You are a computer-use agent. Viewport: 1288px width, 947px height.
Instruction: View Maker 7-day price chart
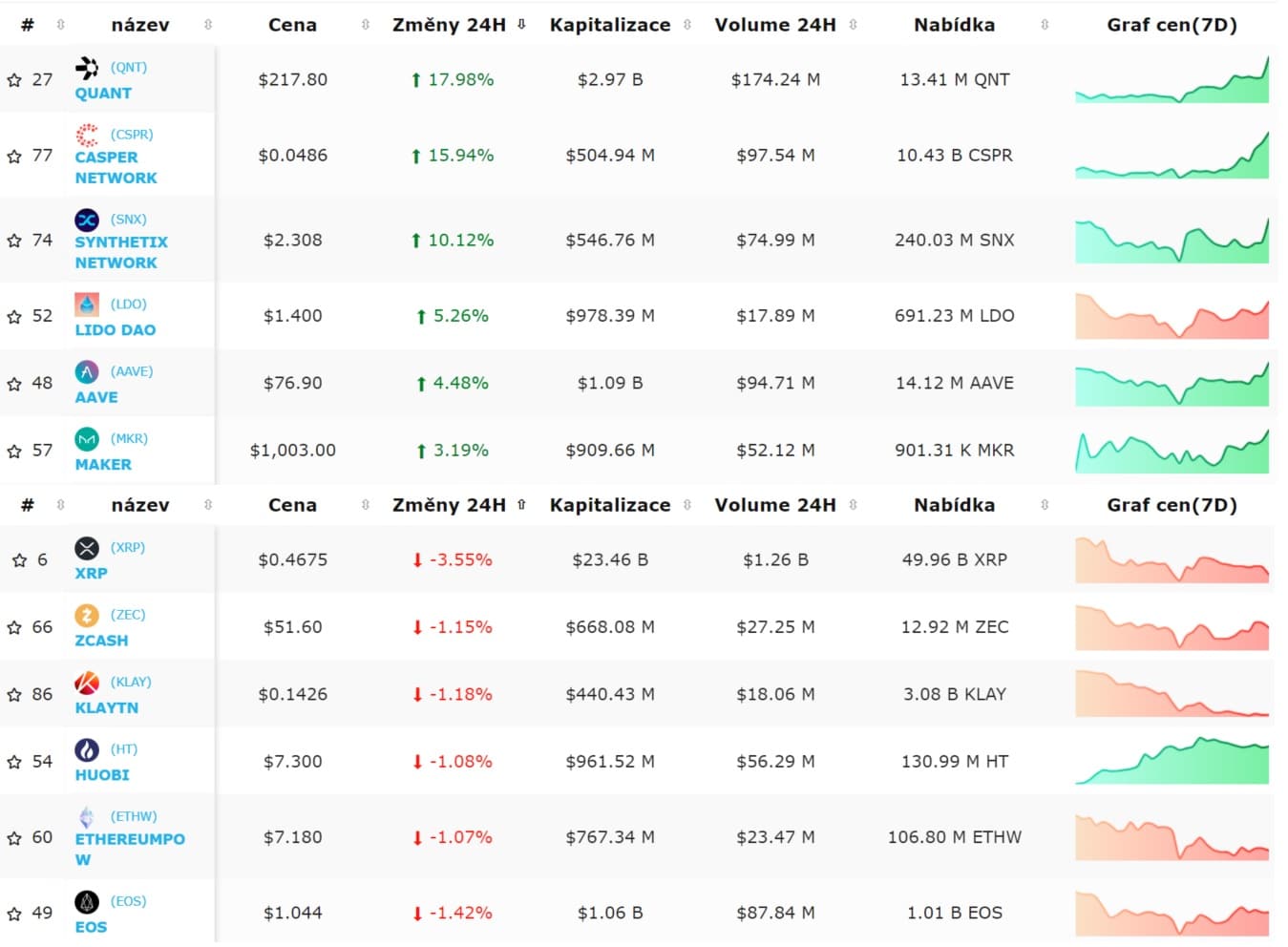pyautogui.click(x=1172, y=451)
